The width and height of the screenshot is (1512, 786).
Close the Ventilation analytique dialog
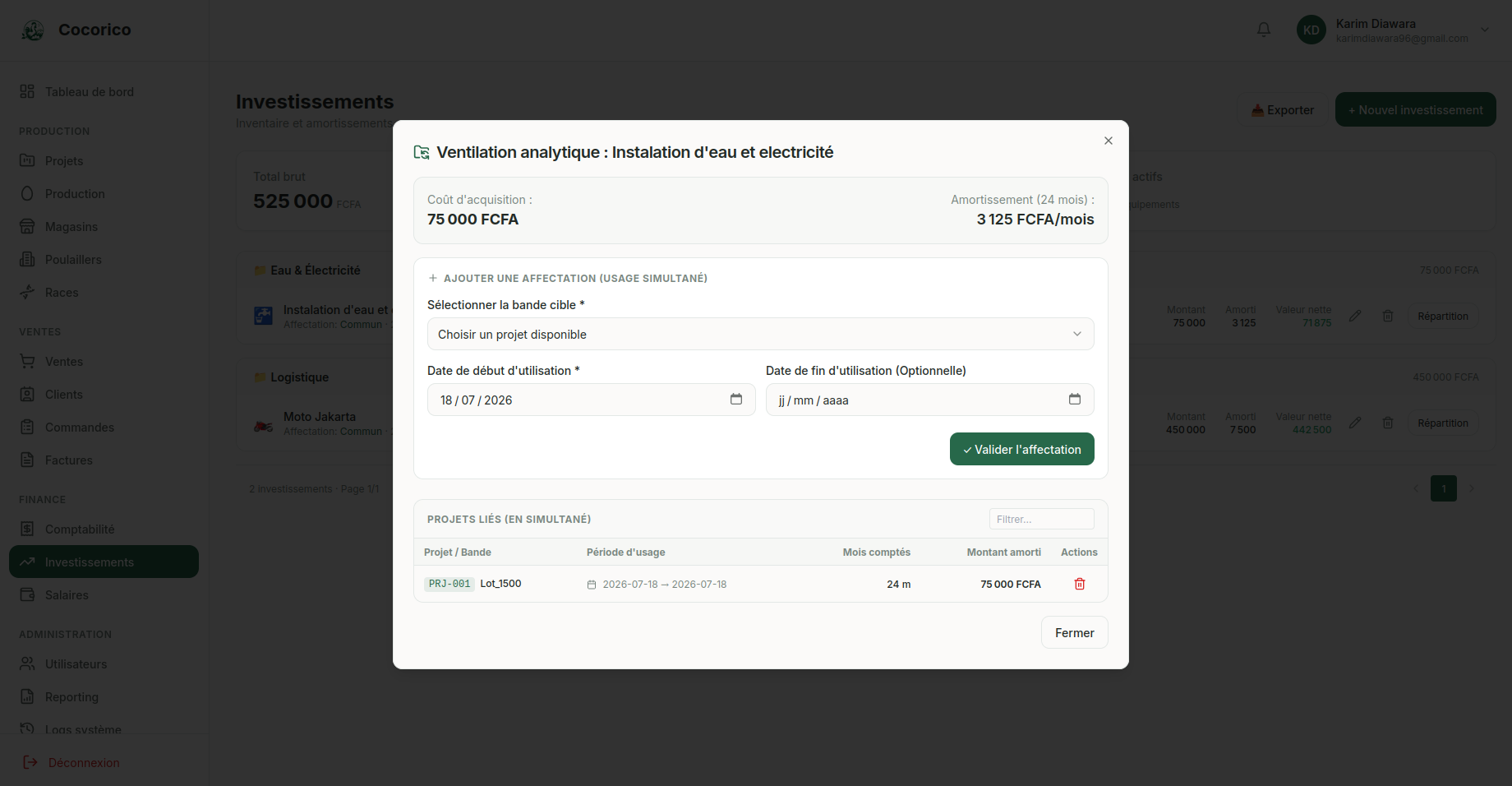(x=1109, y=141)
